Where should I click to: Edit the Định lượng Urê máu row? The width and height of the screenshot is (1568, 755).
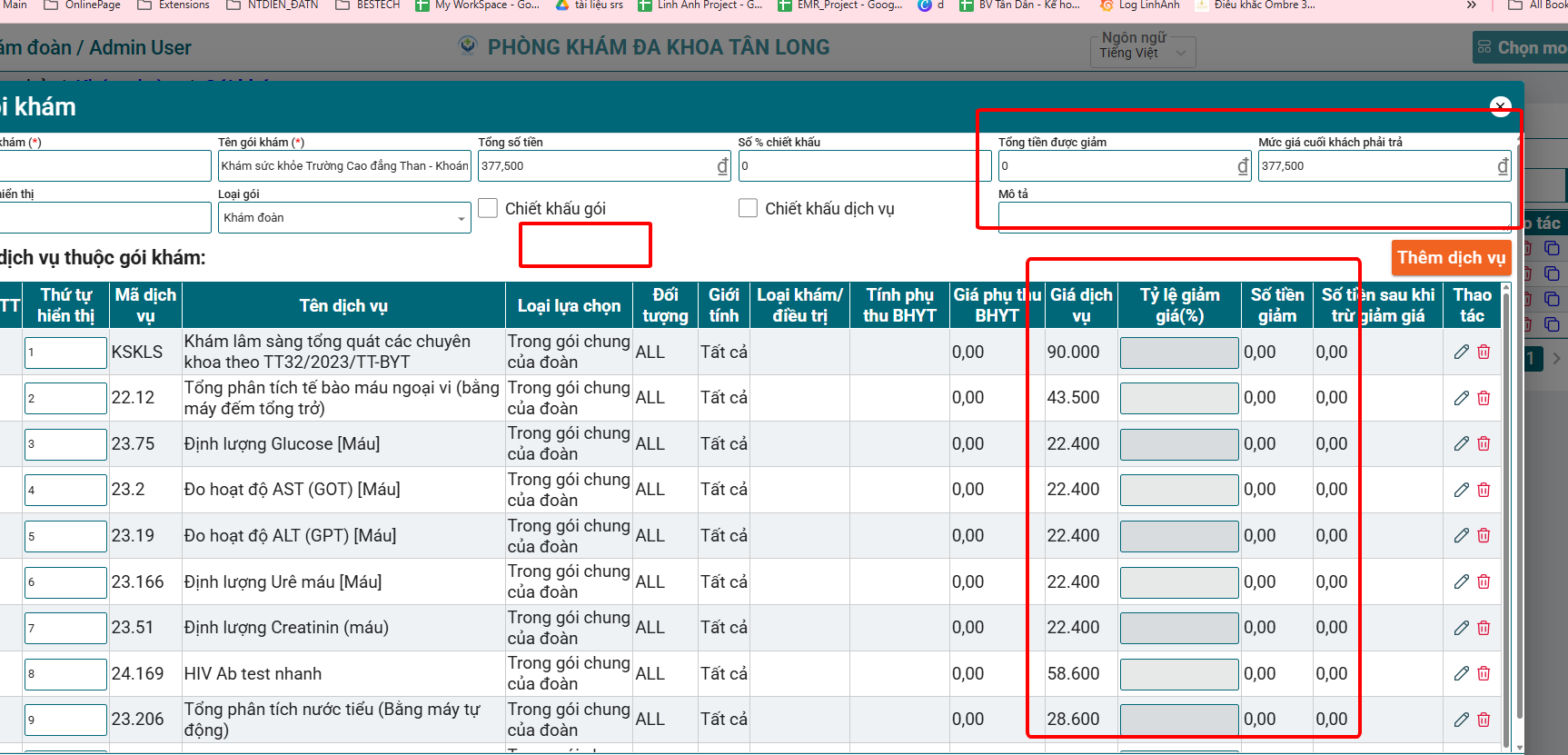pyautogui.click(x=1461, y=581)
